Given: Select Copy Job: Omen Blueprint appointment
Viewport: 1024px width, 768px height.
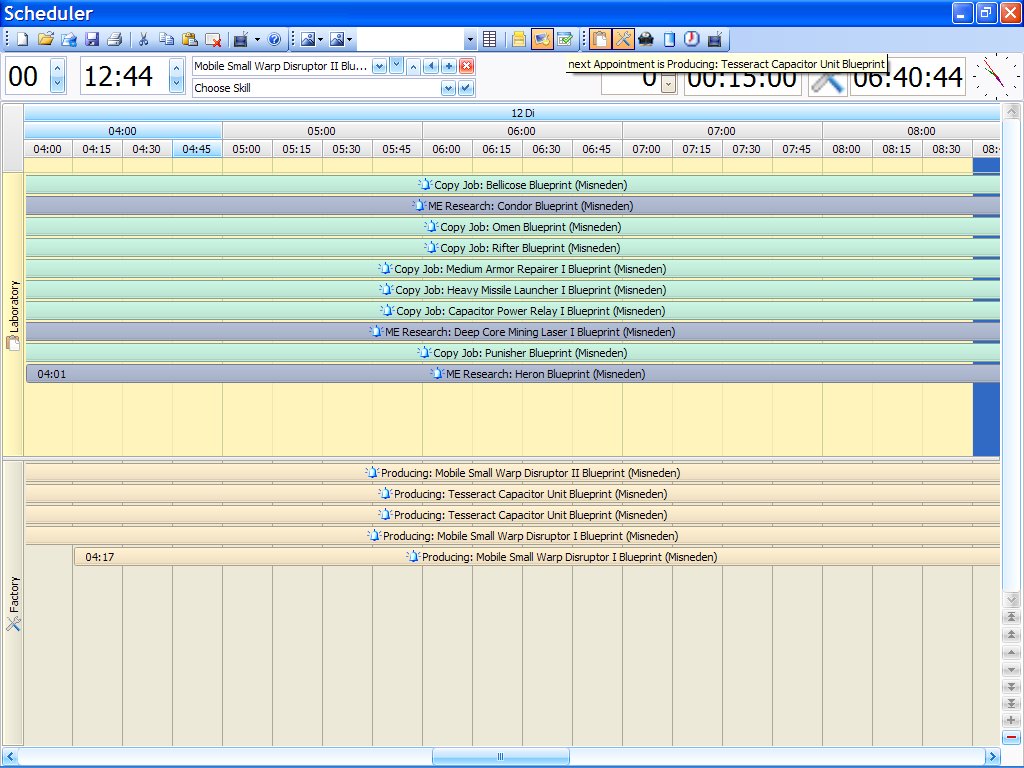Looking at the screenshot, I should tap(513, 227).
